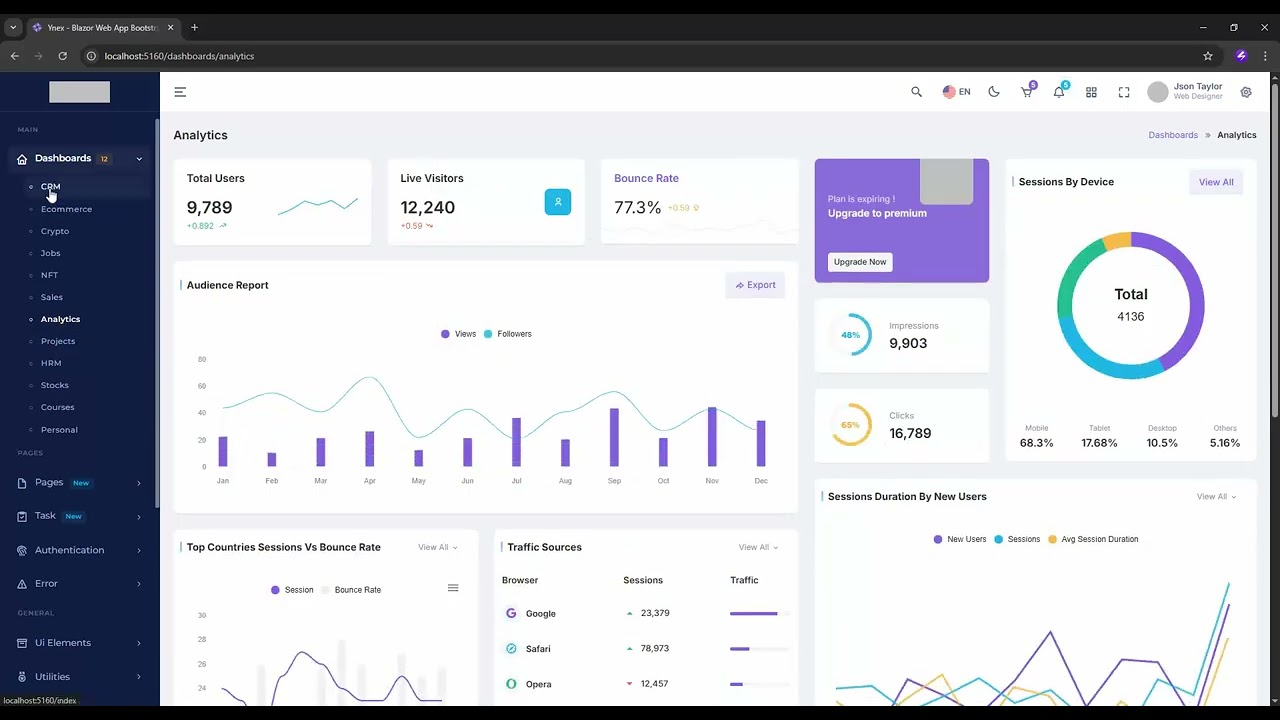Open the purple browser extension icon
1280x720 pixels.
pos(1241,56)
